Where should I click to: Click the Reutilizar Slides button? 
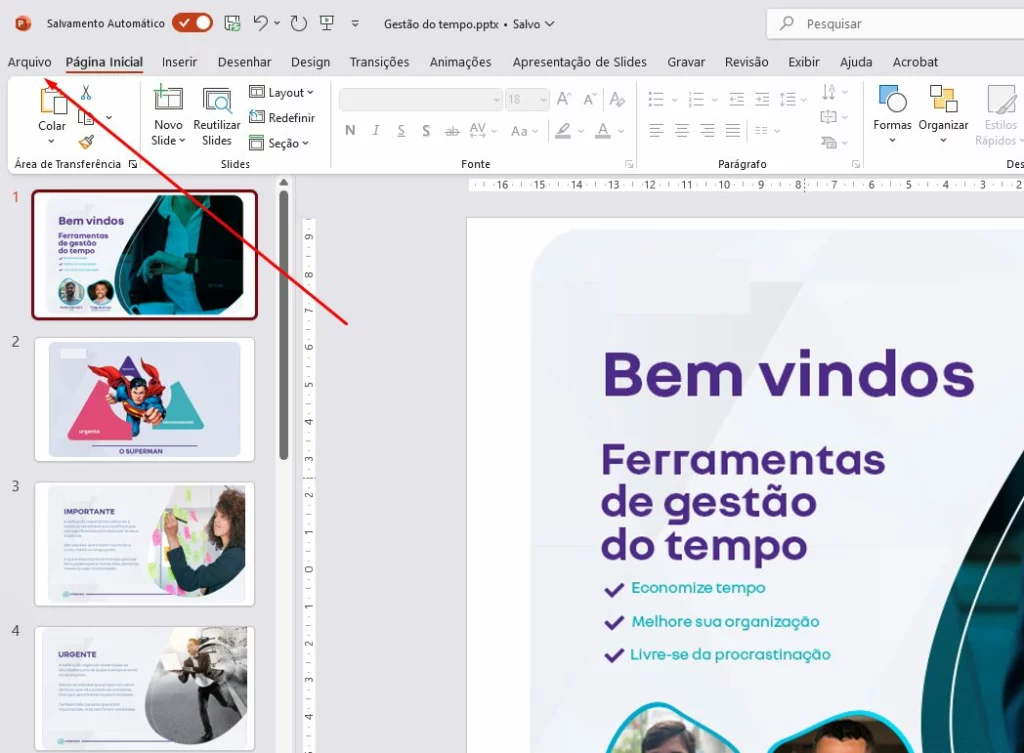217,116
